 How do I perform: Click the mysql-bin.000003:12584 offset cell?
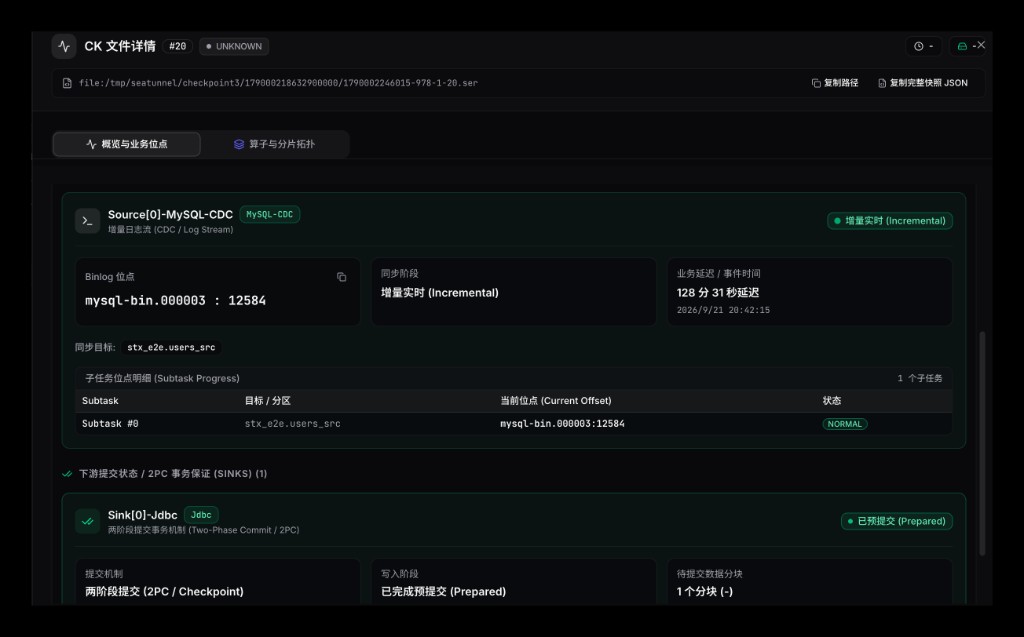[x=562, y=424]
